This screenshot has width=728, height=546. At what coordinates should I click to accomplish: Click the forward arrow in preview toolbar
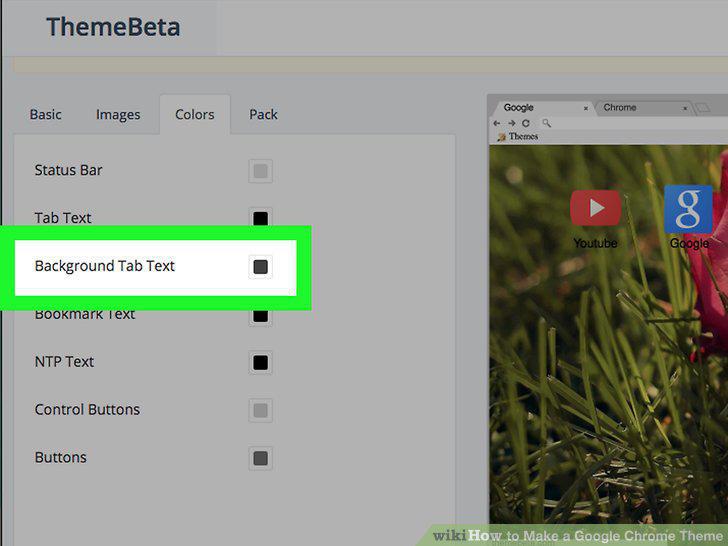coord(512,123)
